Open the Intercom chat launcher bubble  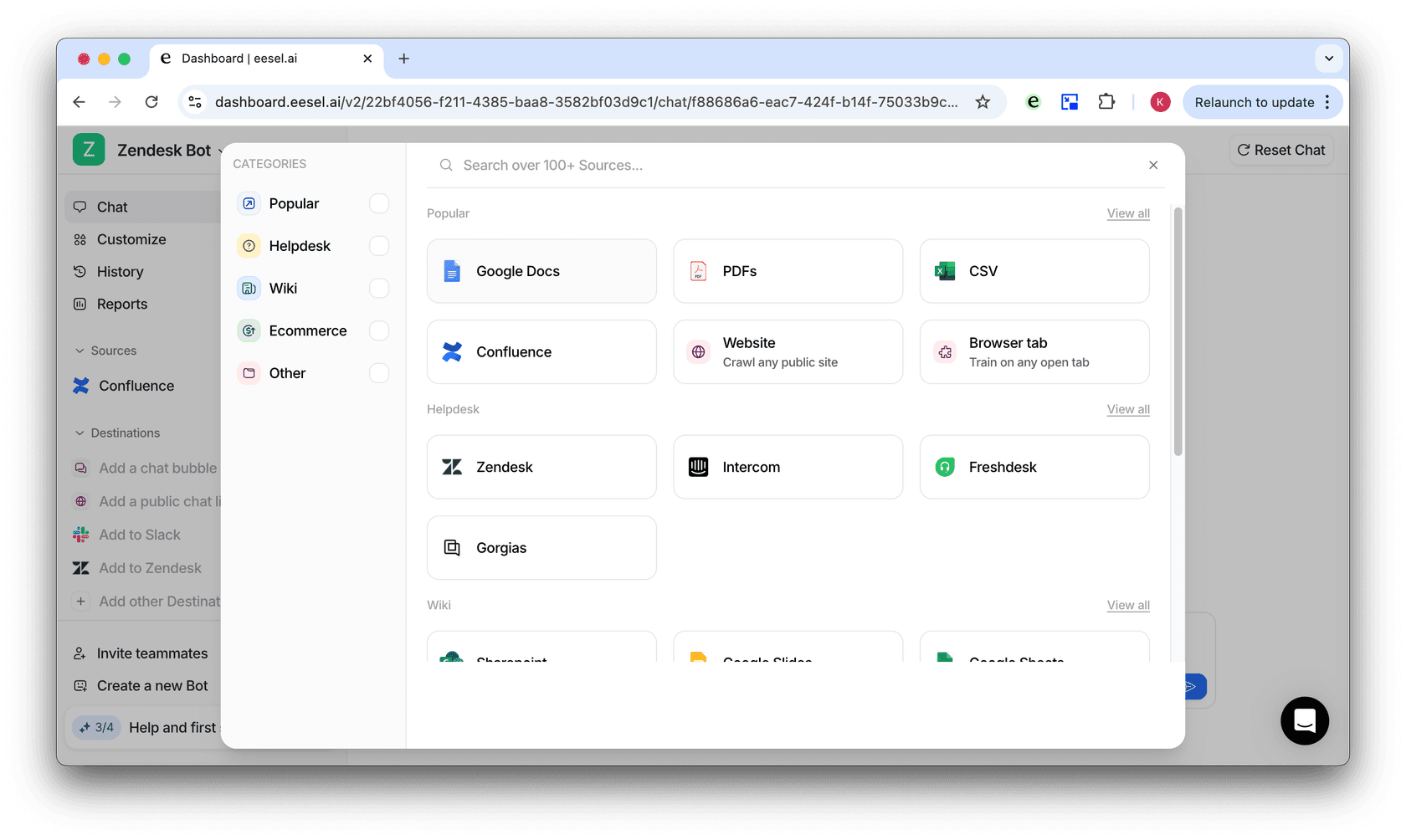click(x=1304, y=720)
